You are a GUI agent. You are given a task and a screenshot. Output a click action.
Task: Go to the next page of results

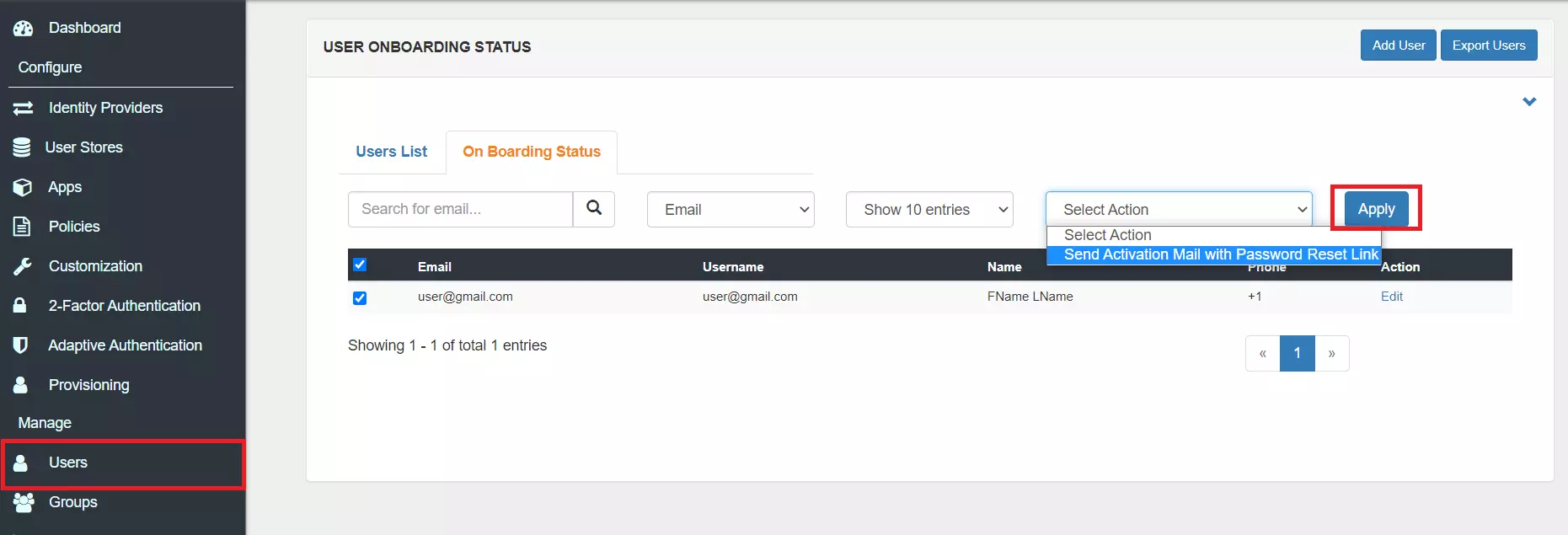tap(1332, 354)
